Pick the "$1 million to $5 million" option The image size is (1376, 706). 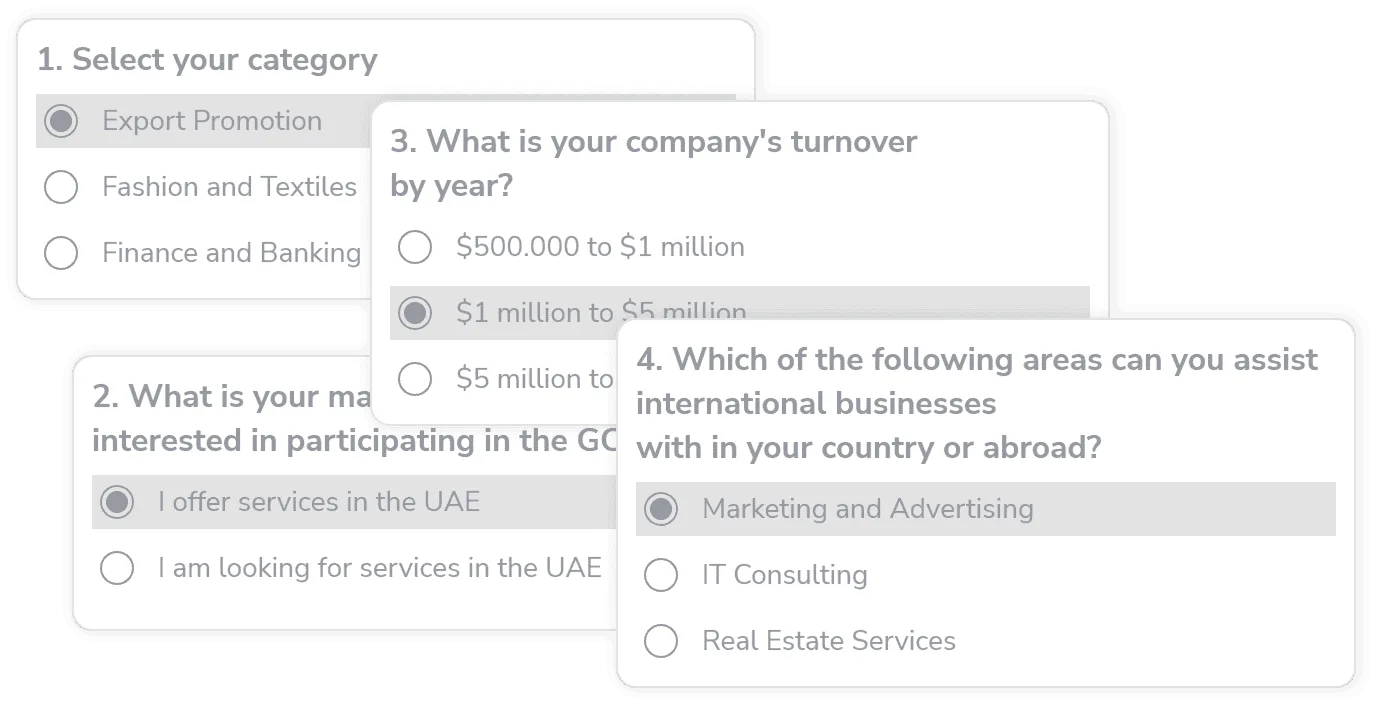pyautogui.click(x=415, y=313)
